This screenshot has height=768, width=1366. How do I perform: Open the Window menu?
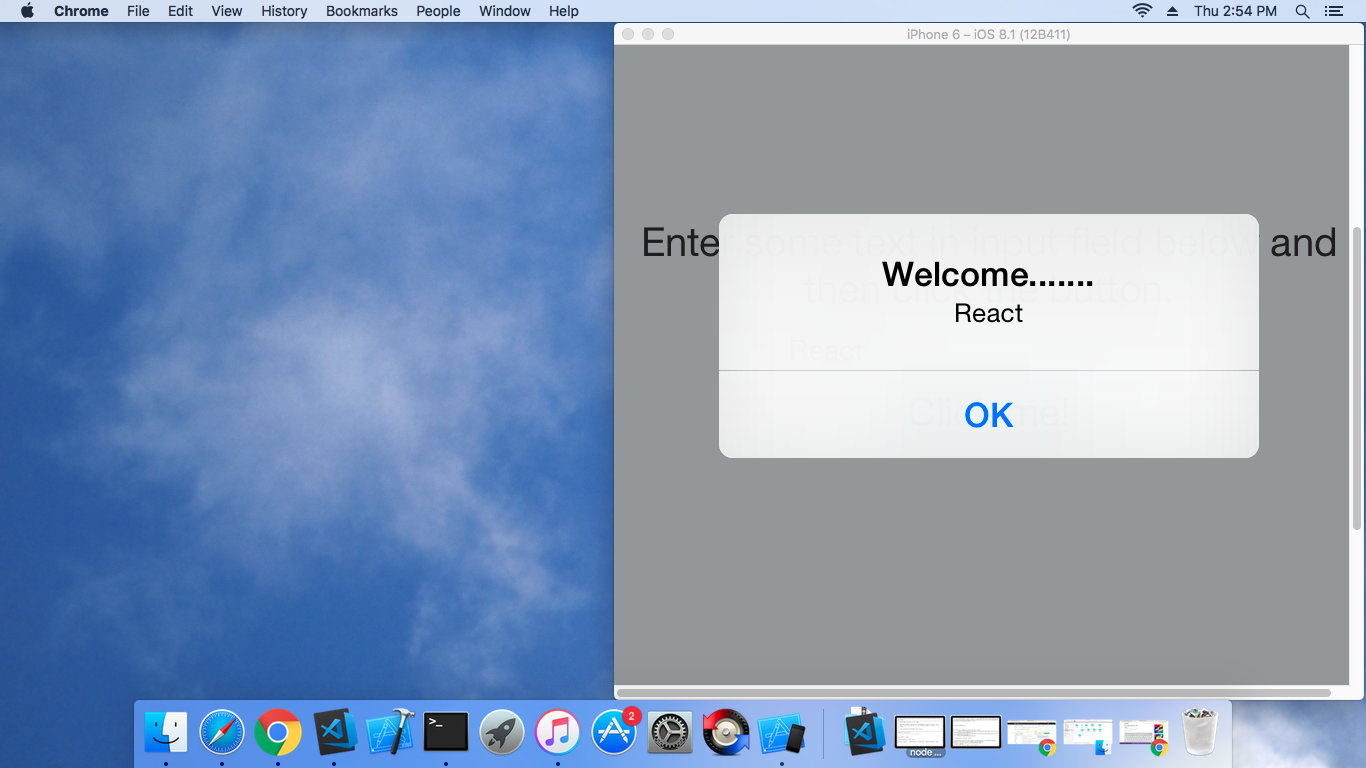pyautogui.click(x=505, y=11)
